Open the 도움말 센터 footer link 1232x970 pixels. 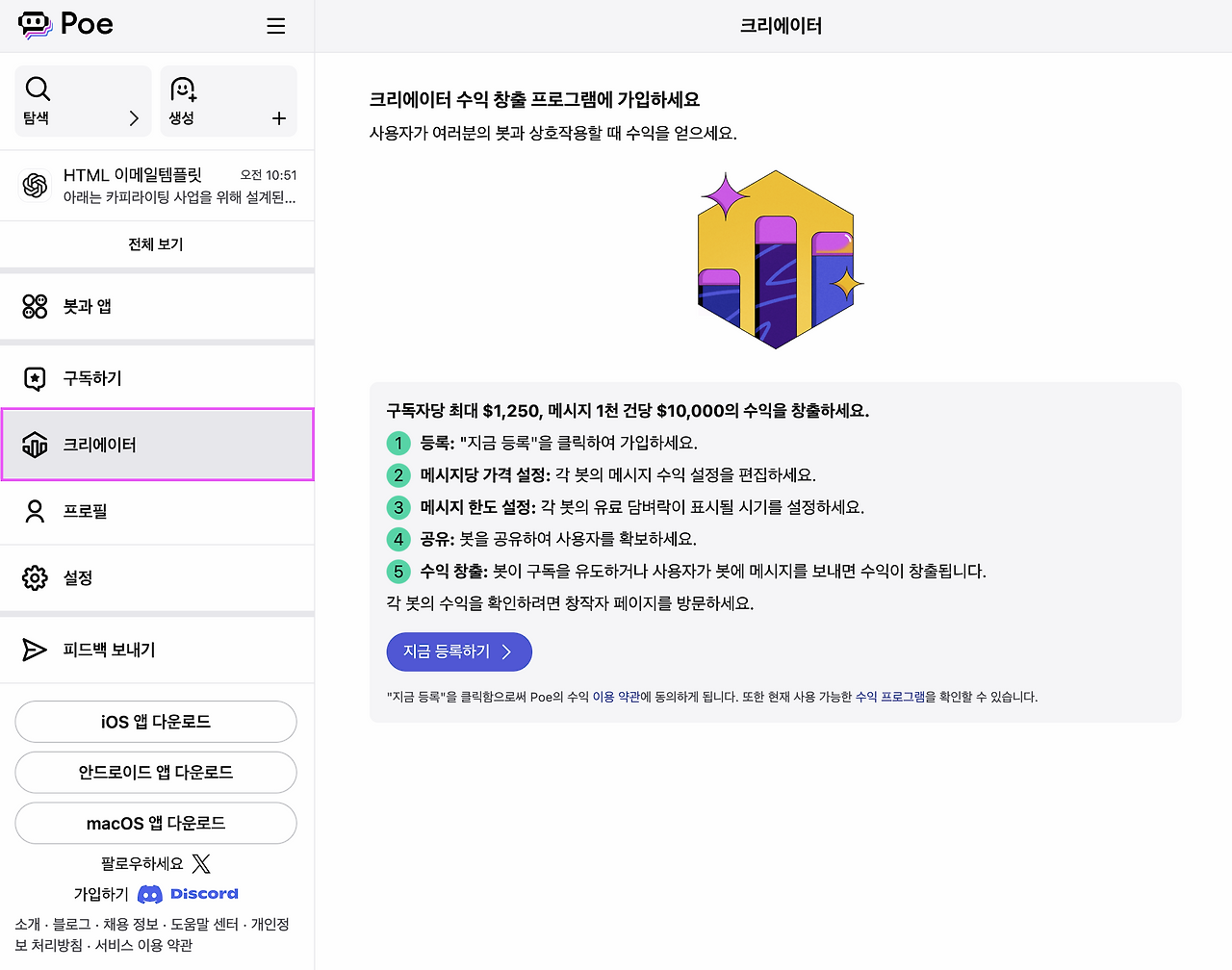(205, 924)
